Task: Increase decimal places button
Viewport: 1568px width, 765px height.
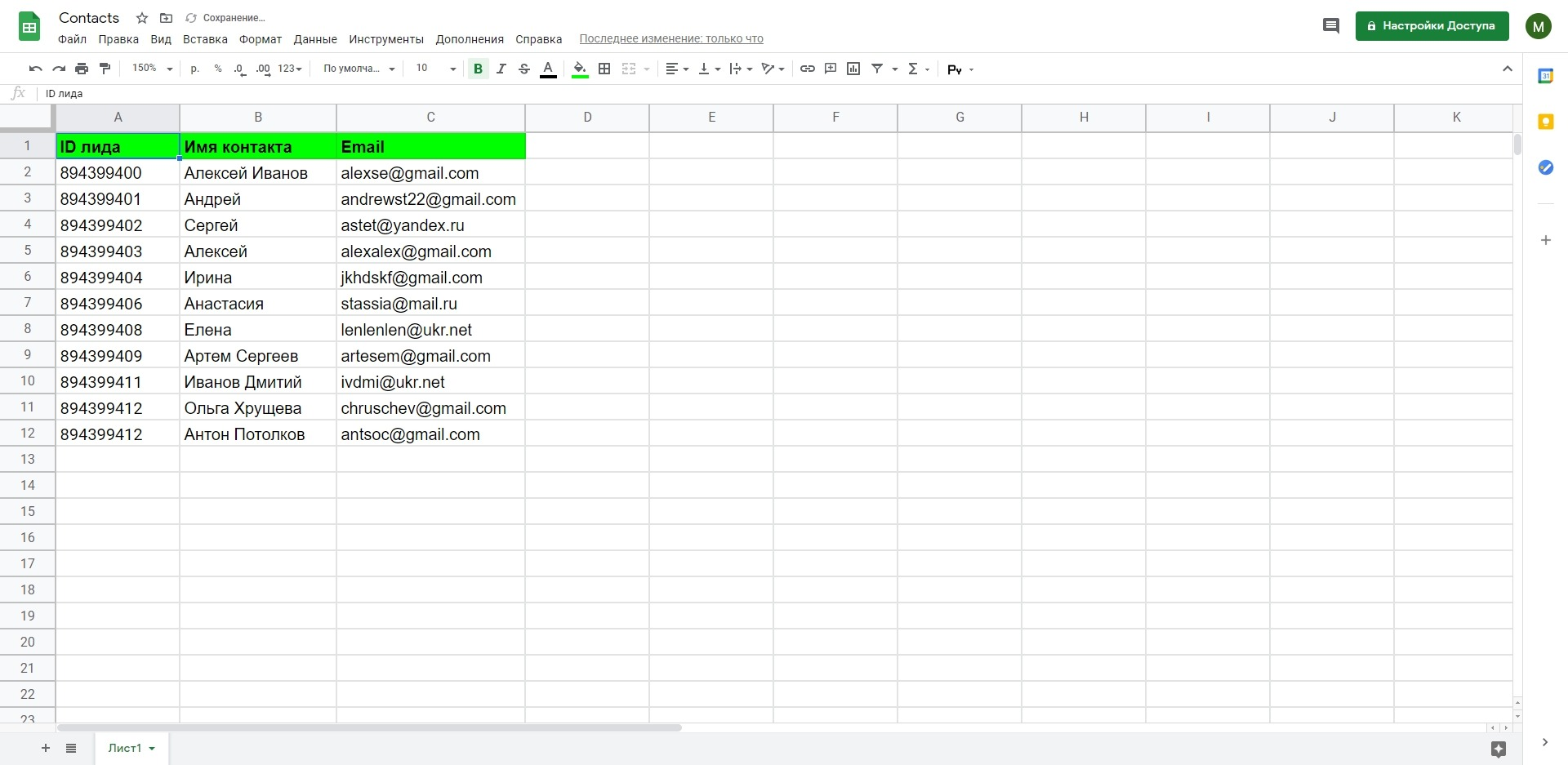Action: 263,69
